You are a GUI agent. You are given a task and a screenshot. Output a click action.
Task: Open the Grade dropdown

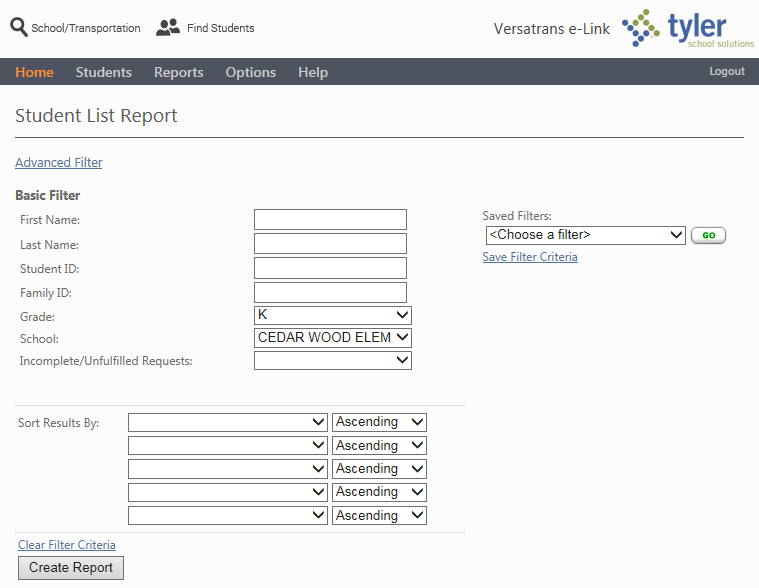click(333, 315)
